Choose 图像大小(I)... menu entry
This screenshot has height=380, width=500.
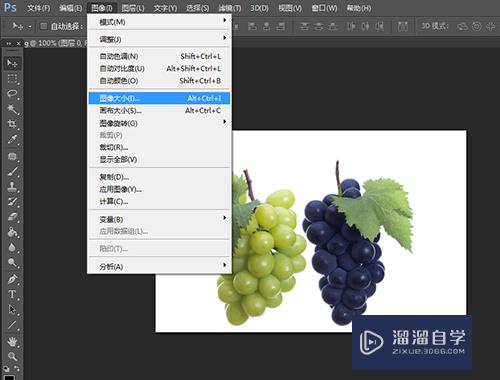(159, 98)
